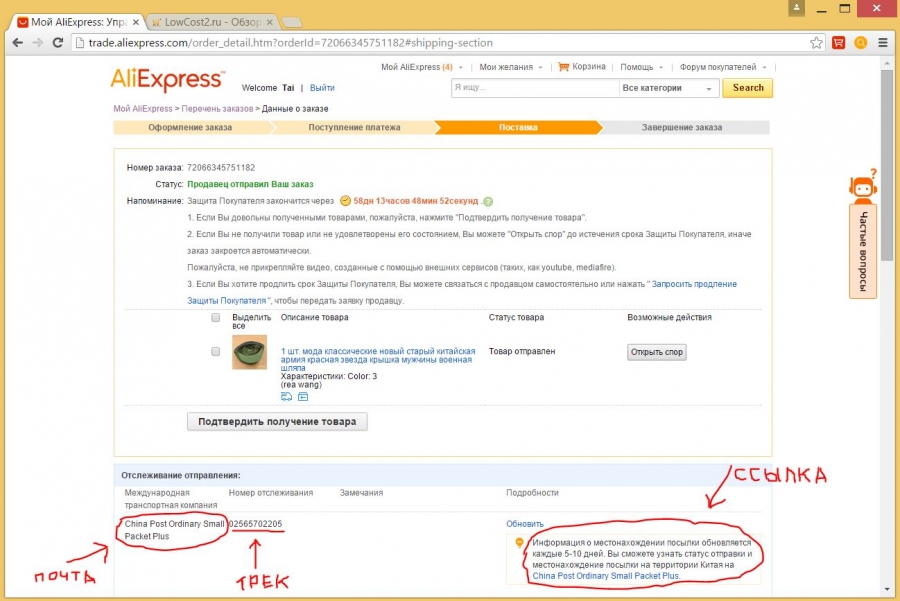
Task: Click the Запросить продление Защиты Покупателя link
Action: [462, 292]
